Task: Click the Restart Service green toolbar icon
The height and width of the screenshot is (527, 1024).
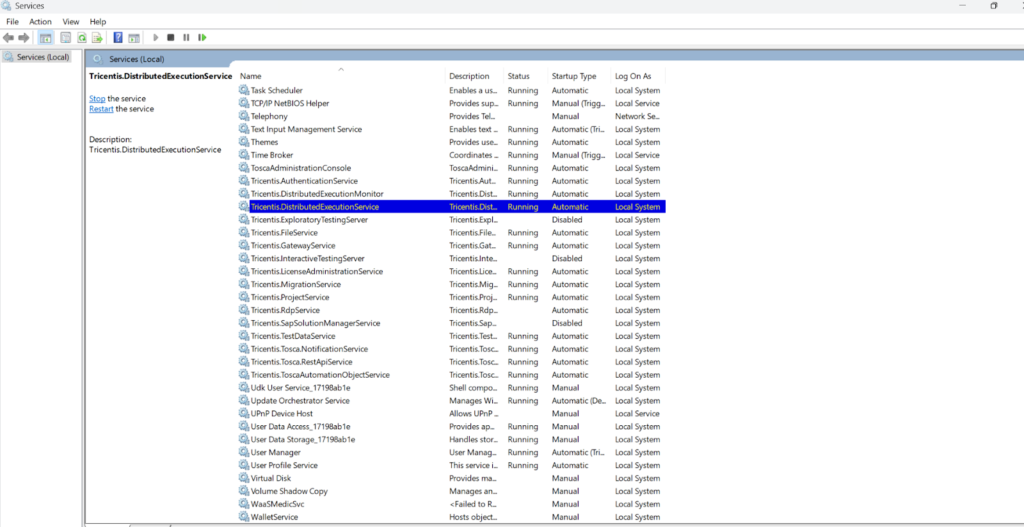Action: pos(202,38)
